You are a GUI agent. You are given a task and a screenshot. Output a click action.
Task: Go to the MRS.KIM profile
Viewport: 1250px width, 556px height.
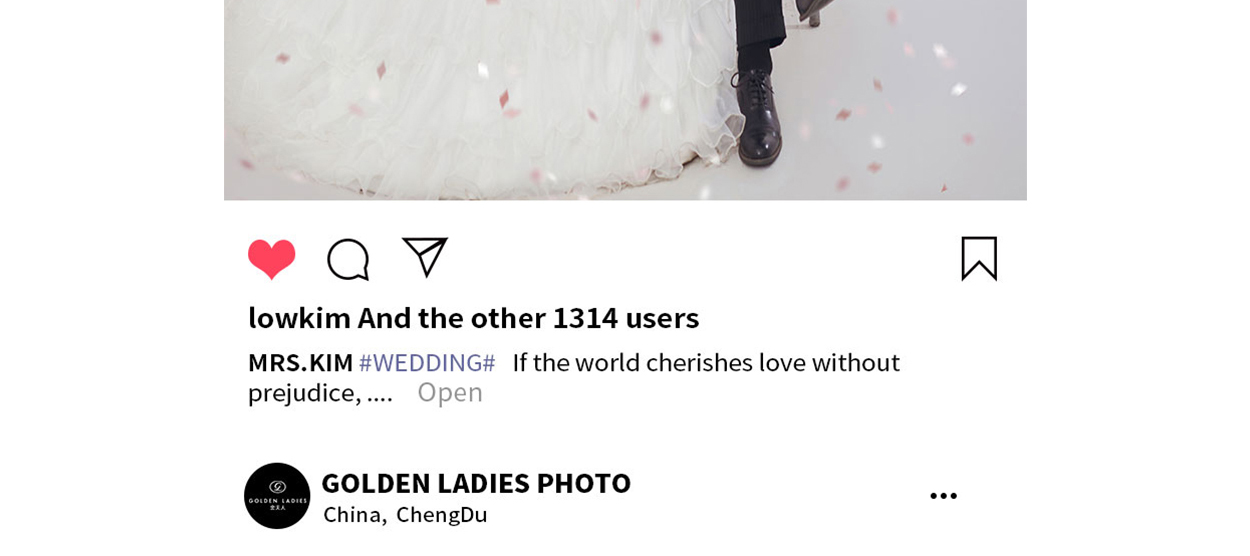[x=301, y=362]
